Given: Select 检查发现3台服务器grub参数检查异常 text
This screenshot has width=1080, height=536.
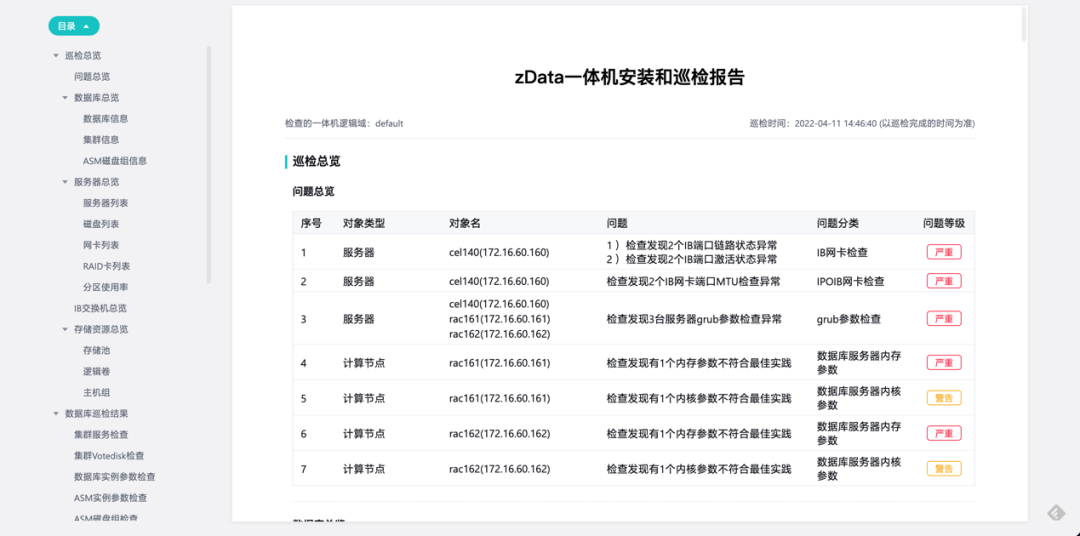Looking at the screenshot, I should click(x=694, y=319).
